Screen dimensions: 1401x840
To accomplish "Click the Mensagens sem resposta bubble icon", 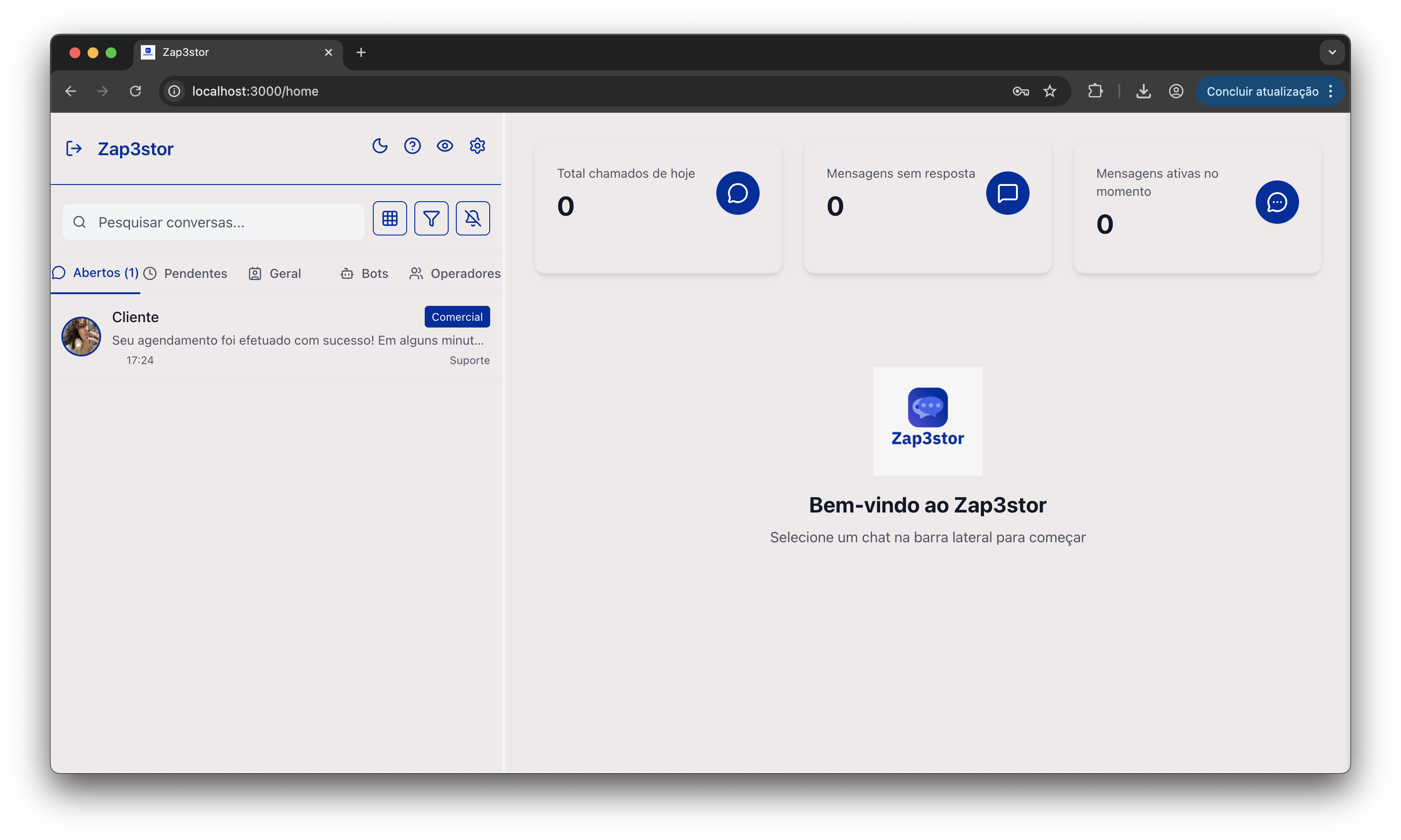I will point(1007,193).
